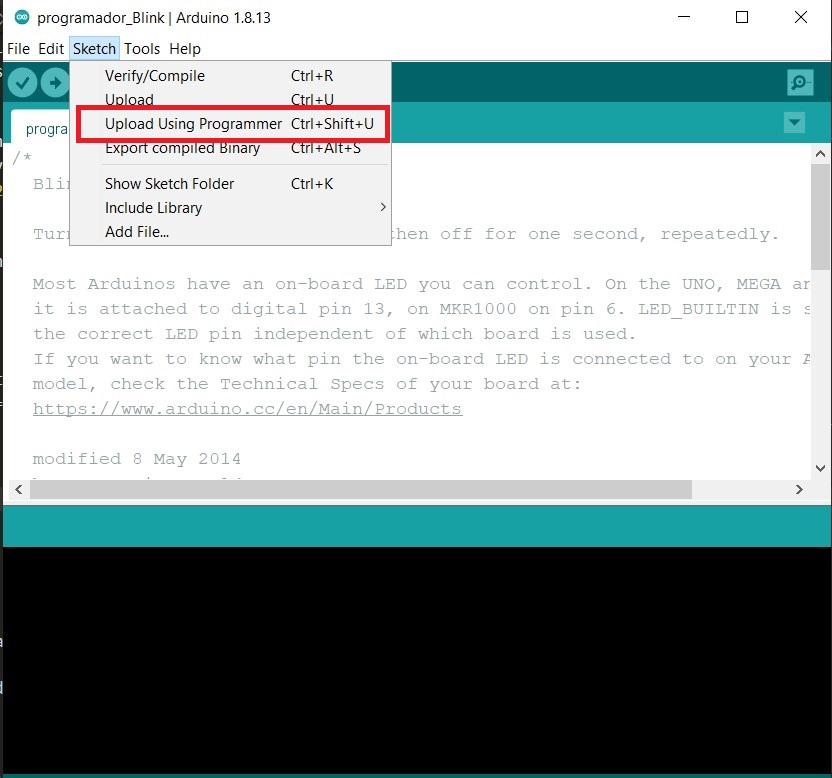832x778 pixels.
Task: Click the horizontal scrollbar left arrow
Action: [x=19, y=489]
